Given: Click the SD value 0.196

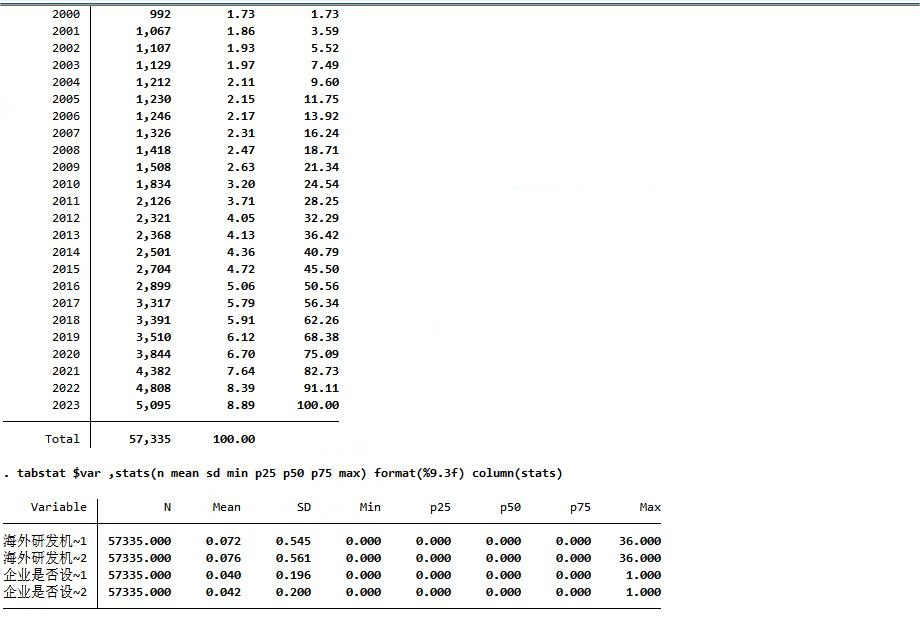Looking at the screenshot, I should (293, 575).
